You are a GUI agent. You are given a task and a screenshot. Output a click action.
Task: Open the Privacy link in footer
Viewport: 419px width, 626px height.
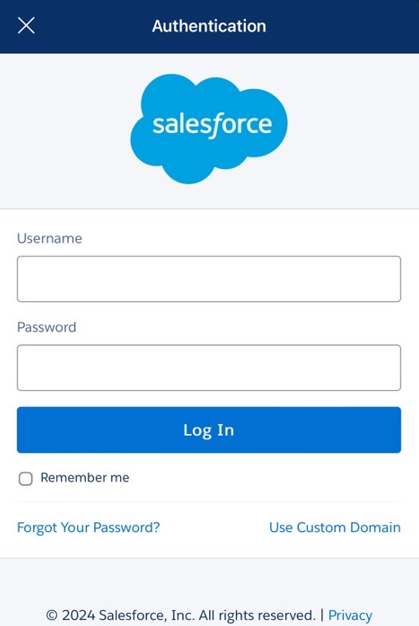[350, 615]
